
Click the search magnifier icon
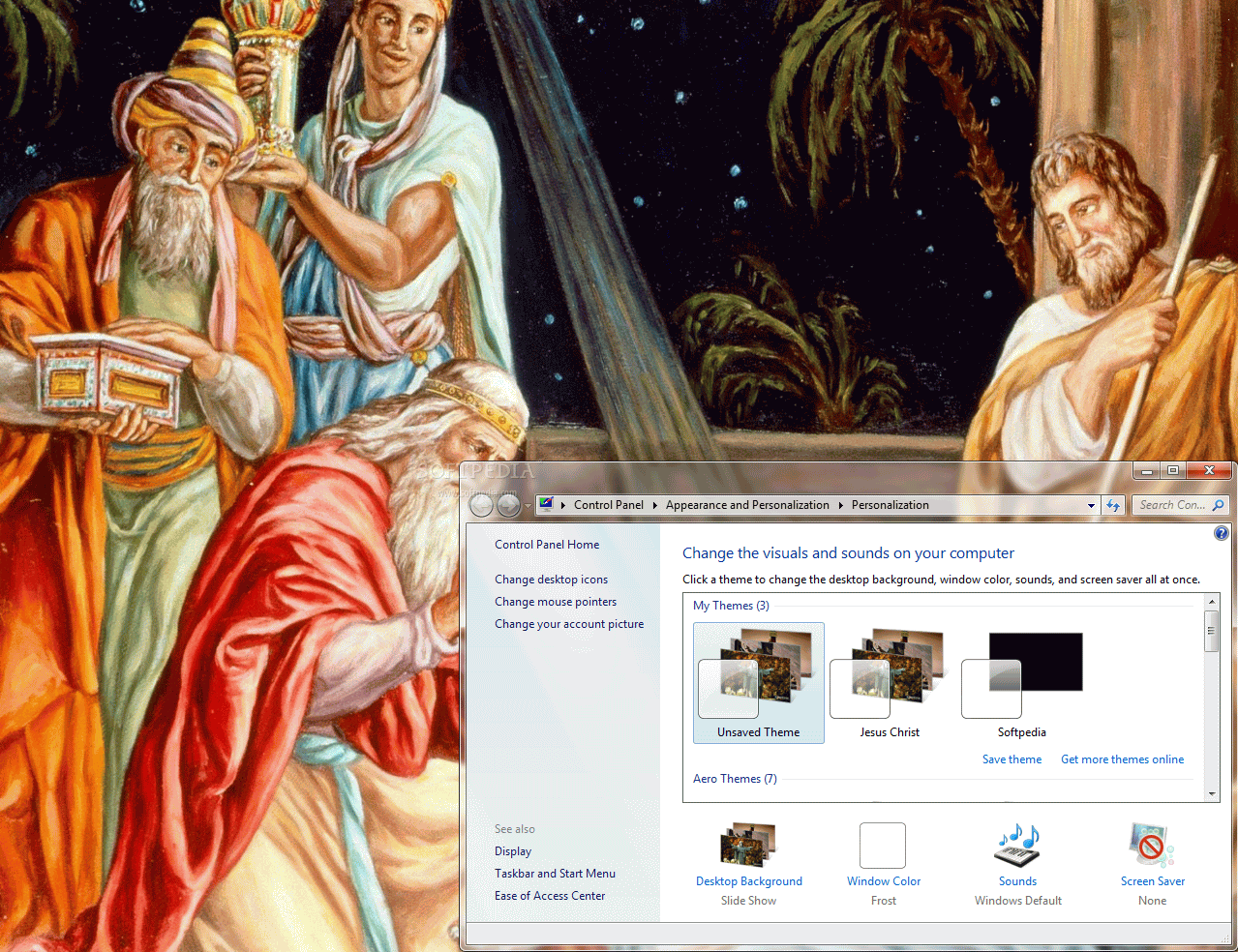(1218, 505)
